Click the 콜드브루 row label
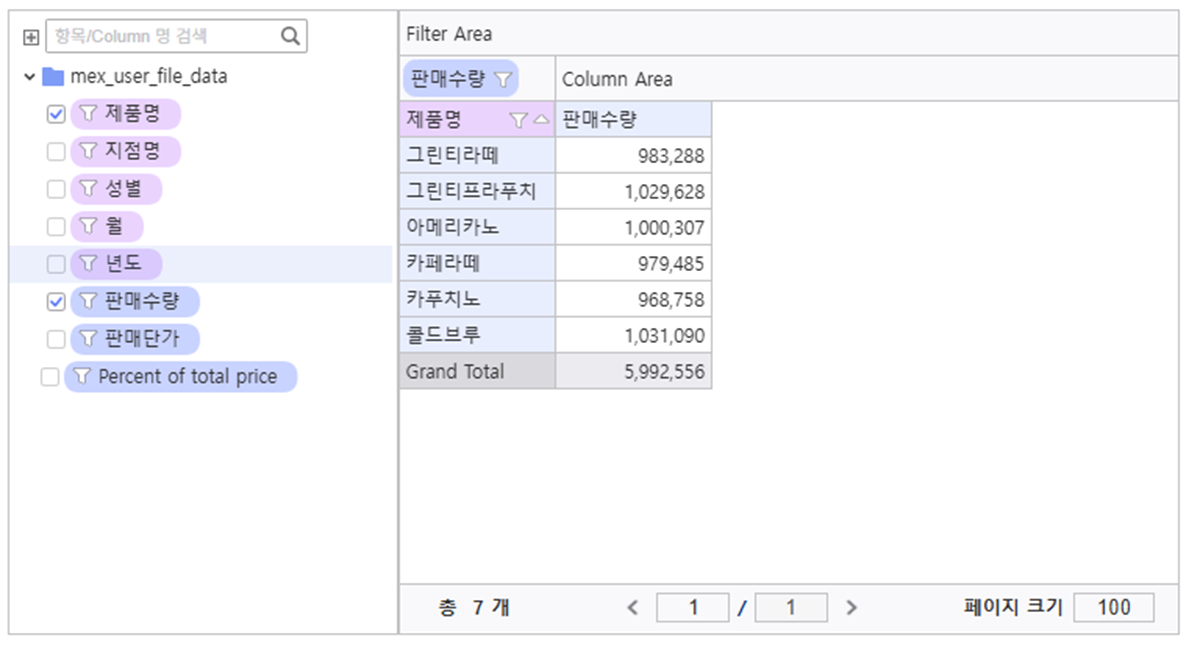Viewport: 1200px width, 649px height. pos(443,336)
